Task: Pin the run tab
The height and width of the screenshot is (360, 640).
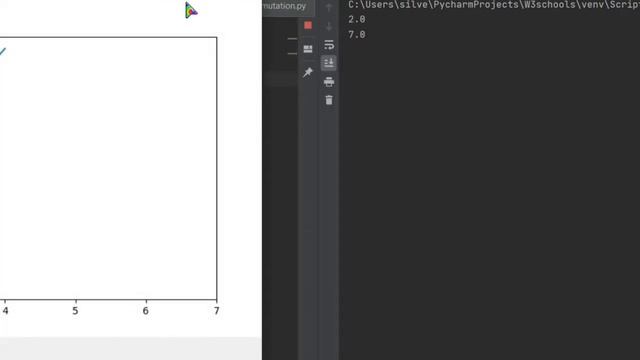Action: click(x=308, y=72)
